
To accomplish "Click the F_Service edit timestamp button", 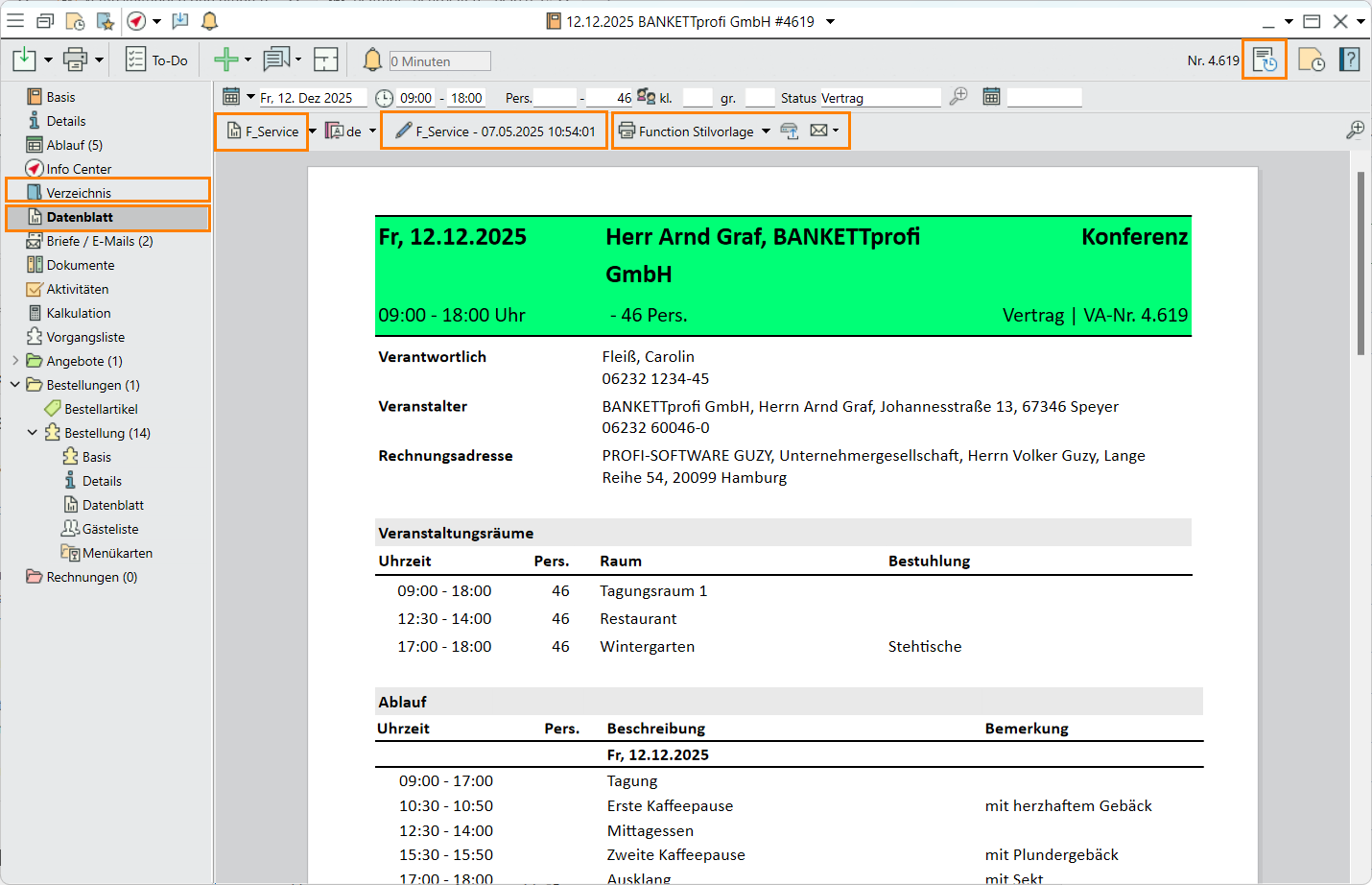I will tap(495, 132).
